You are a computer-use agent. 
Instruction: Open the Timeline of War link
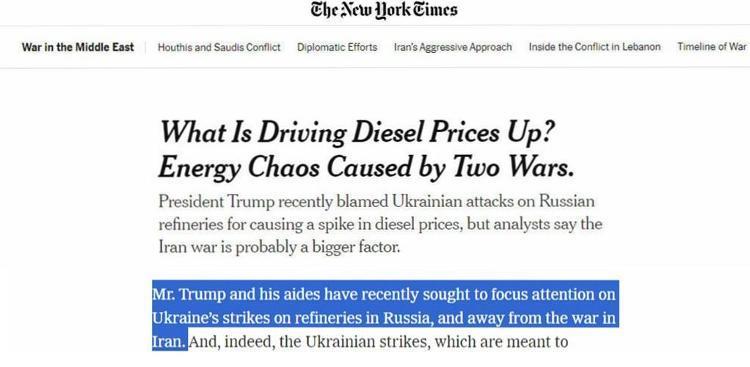click(x=712, y=47)
